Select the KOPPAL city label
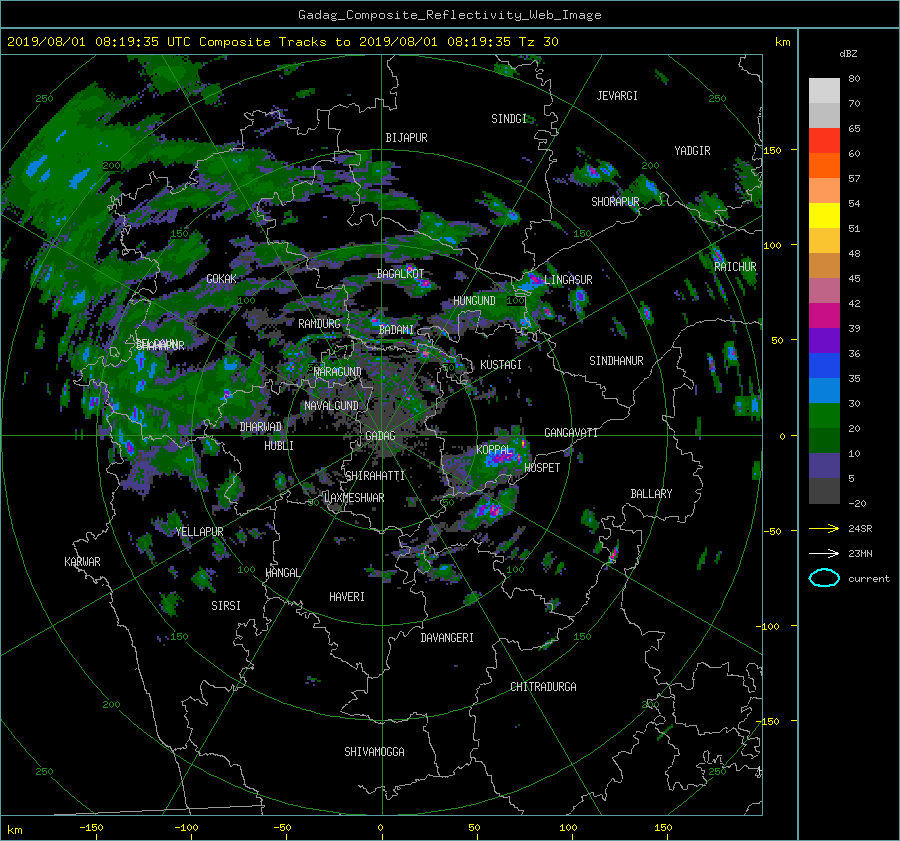The height and width of the screenshot is (841, 900). pyautogui.click(x=494, y=449)
